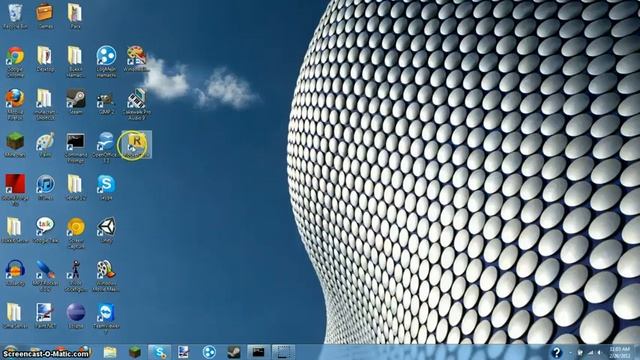The height and width of the screenshot is (360, 640).
Task: Open the folder between iTunes and Skype
Action: (76, 188)
